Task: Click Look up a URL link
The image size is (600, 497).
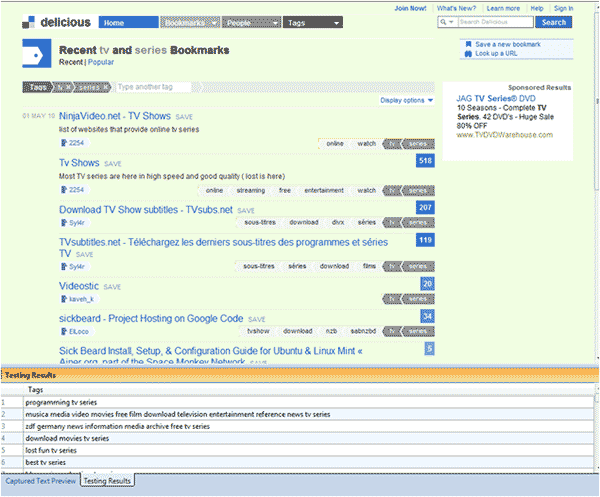Action: coord(496,54)
